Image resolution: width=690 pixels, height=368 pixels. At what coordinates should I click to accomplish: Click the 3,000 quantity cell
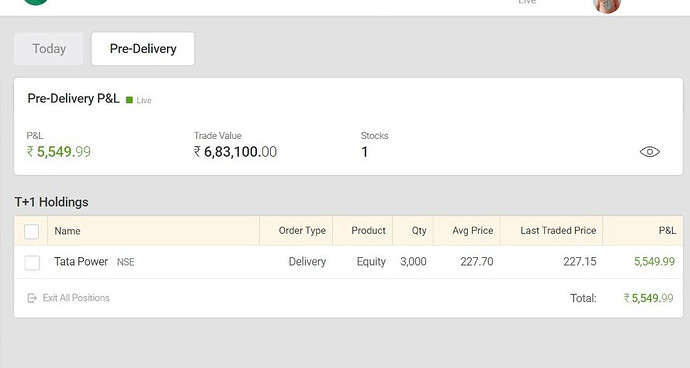point(413,261)
